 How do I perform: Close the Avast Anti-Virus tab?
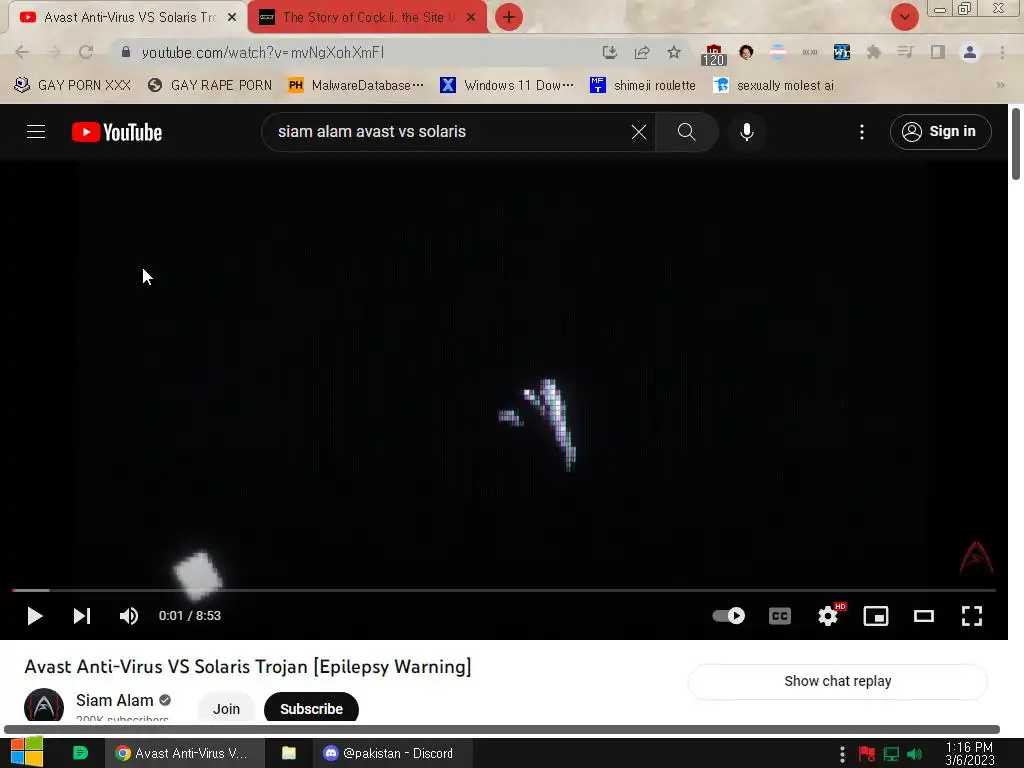pyautogui.click(x=232, y=18)
